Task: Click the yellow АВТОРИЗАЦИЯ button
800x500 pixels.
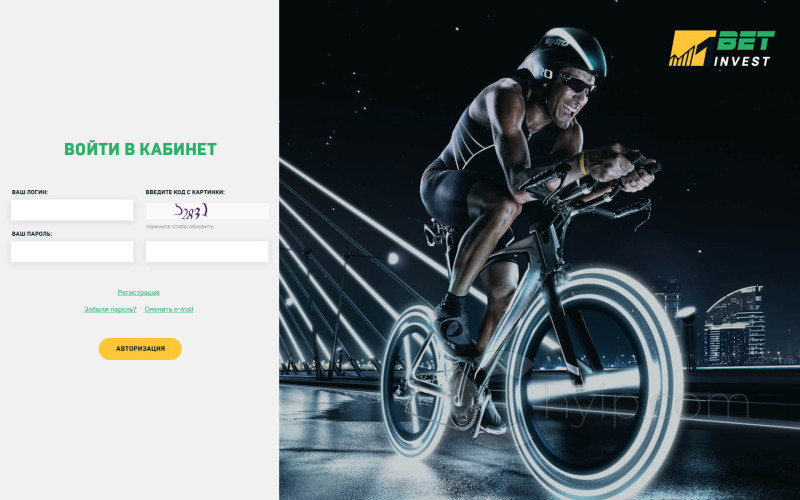Action: [x=140, y=348]
